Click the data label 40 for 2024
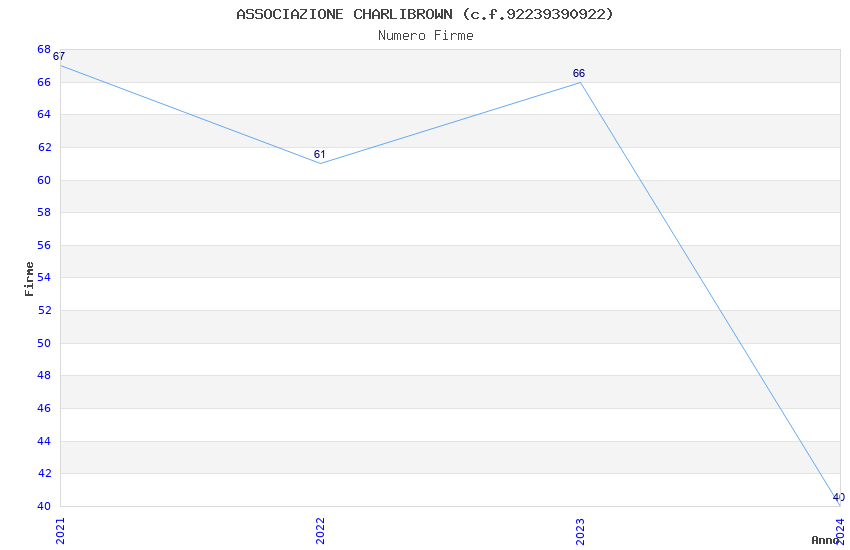Viewport: 850px width, 550px height. click(x=838, y=497)
